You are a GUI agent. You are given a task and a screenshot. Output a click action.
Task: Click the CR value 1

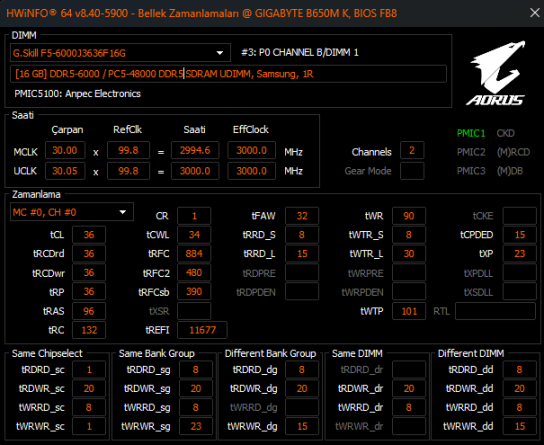[194, 216]
